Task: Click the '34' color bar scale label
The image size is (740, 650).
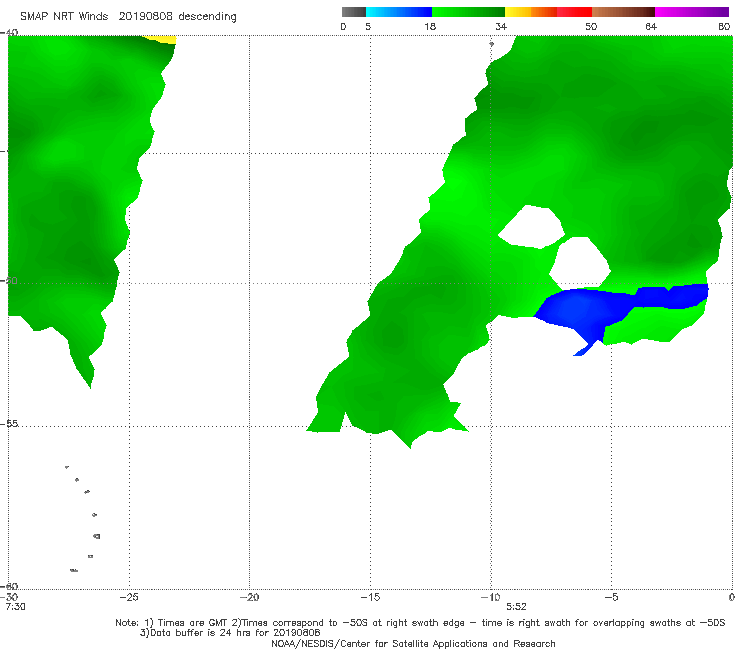Action: [x=501, y=27]
